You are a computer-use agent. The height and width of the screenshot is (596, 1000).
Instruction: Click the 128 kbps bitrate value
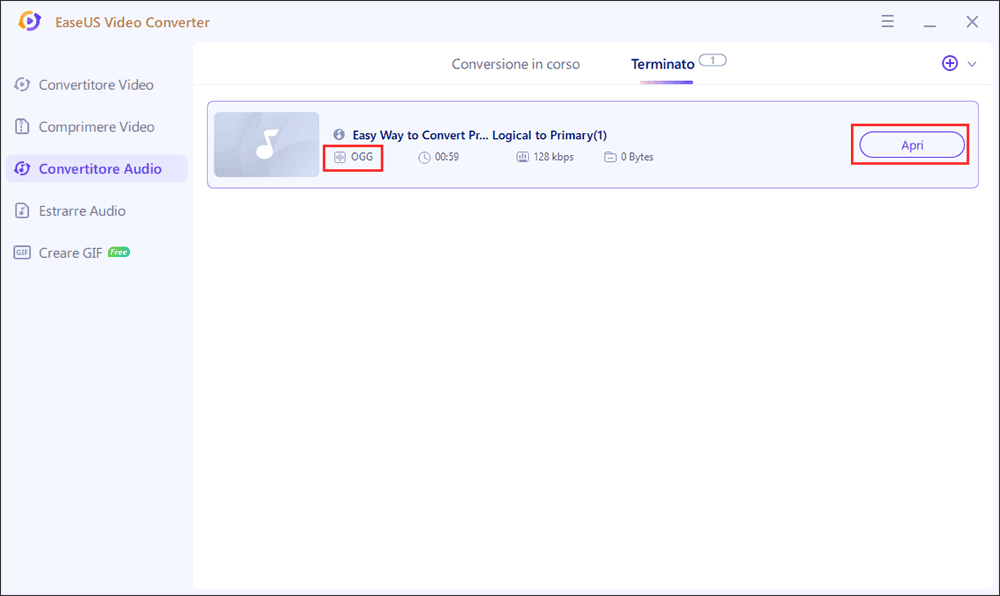point(554,157)
